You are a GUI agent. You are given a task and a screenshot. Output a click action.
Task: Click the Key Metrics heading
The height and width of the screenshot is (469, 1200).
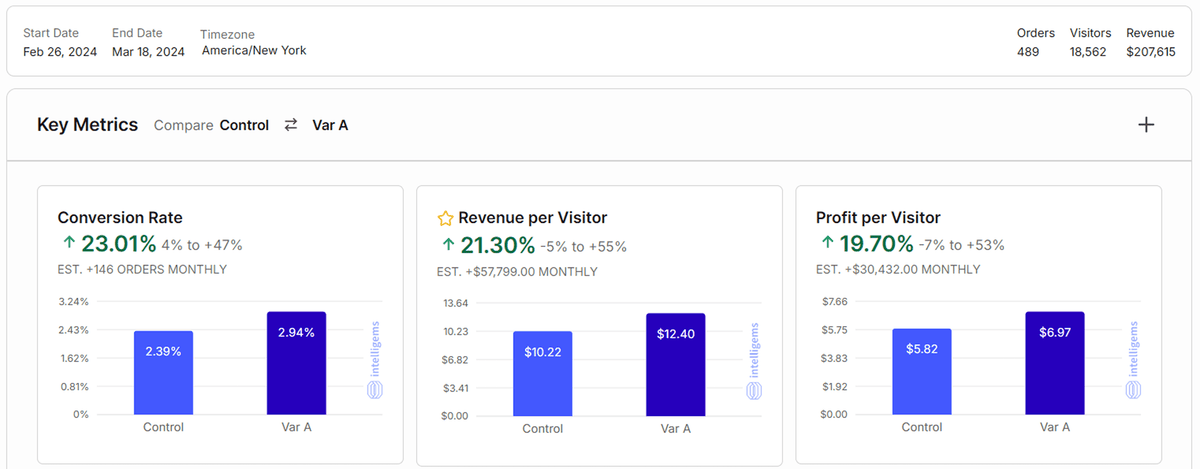pos(87,125)
